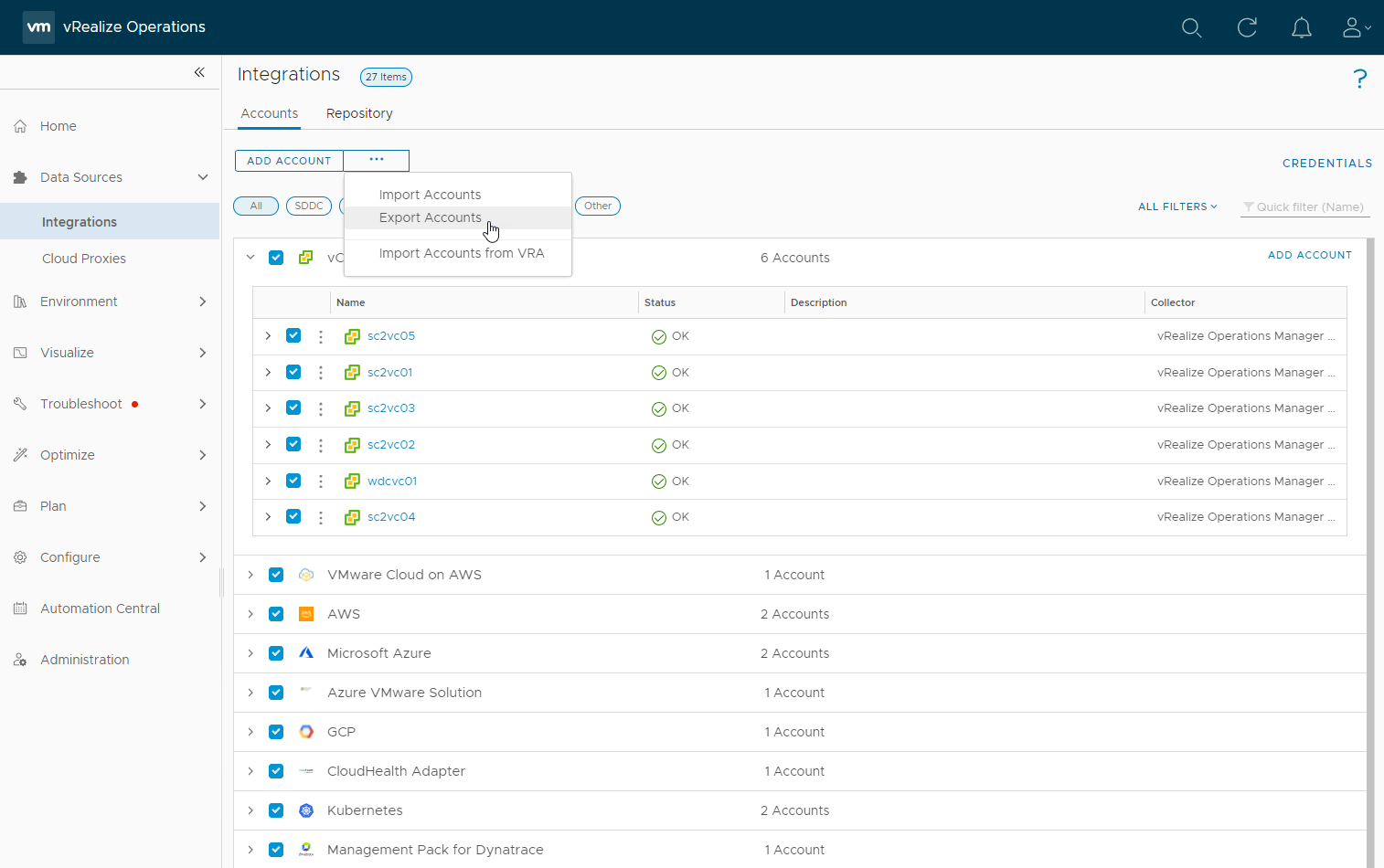Deselect the Kubernetes accounts checkbox
Viewport: 1384px width, 868px height.
(276, 810)
